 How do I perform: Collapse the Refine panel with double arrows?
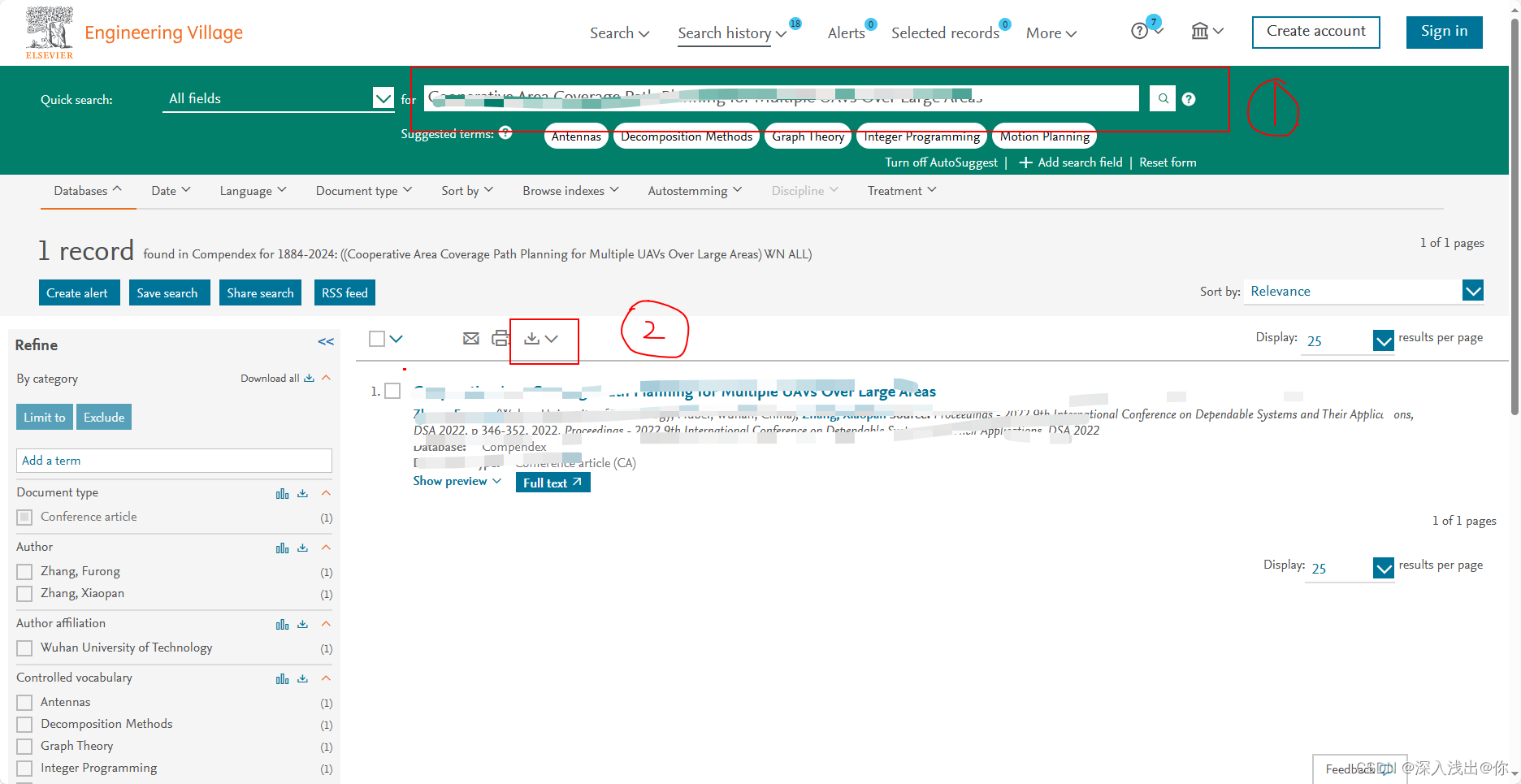(326, 342)
